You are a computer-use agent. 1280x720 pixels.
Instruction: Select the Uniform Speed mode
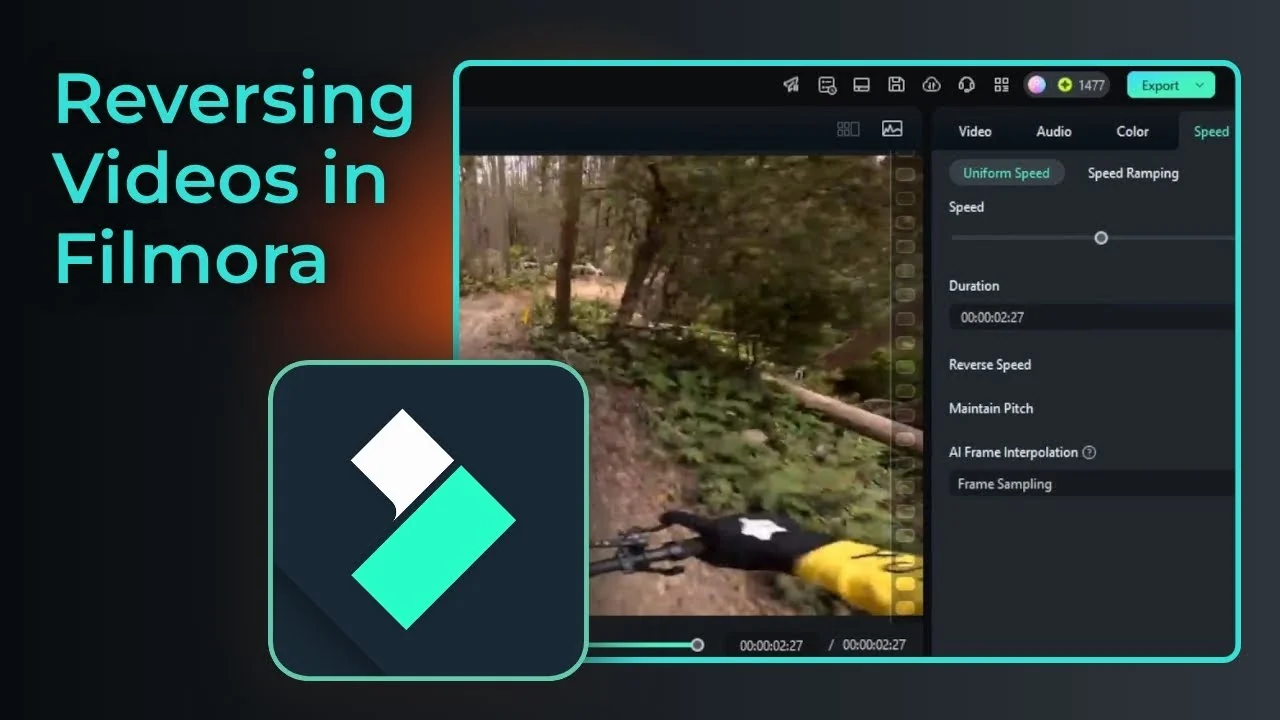tap(1006, 172)
